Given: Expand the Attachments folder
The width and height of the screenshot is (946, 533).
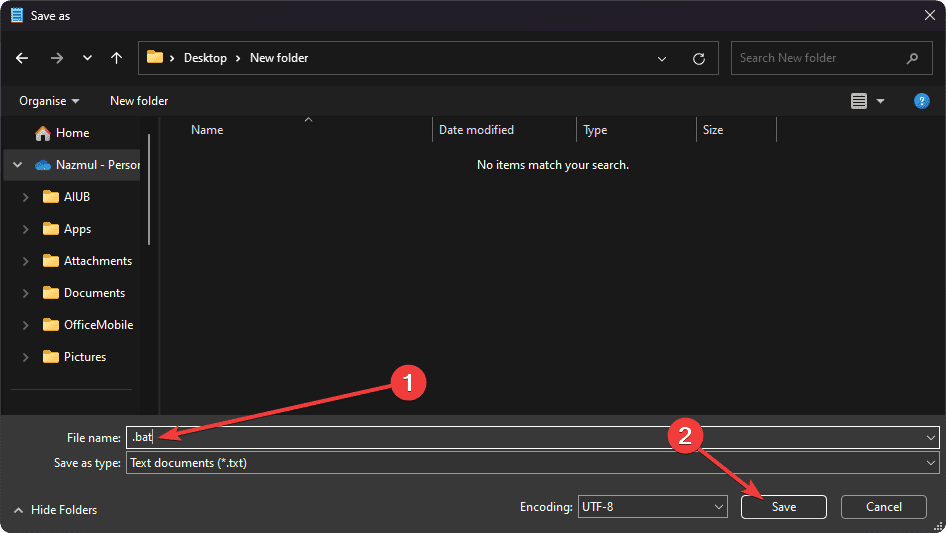Looking at the screenshot, I should pyautogui.click(x=25, y=261).
